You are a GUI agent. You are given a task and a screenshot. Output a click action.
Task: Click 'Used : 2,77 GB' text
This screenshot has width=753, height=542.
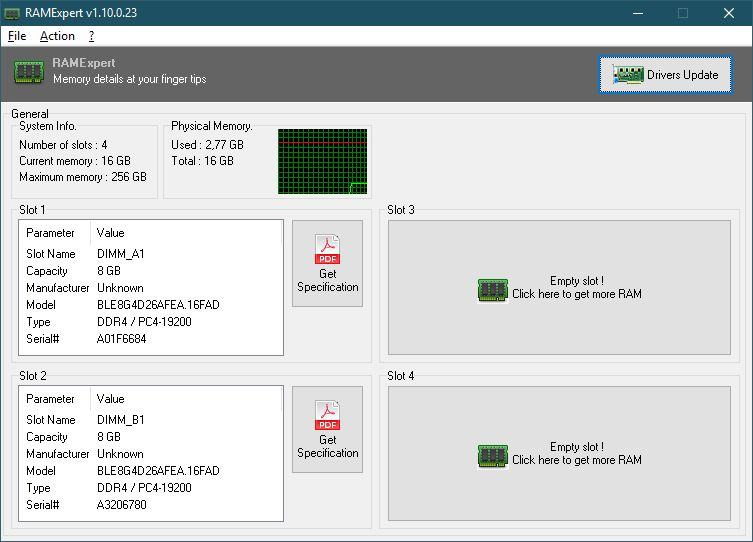pyautogui.click(x=207, y=145)
